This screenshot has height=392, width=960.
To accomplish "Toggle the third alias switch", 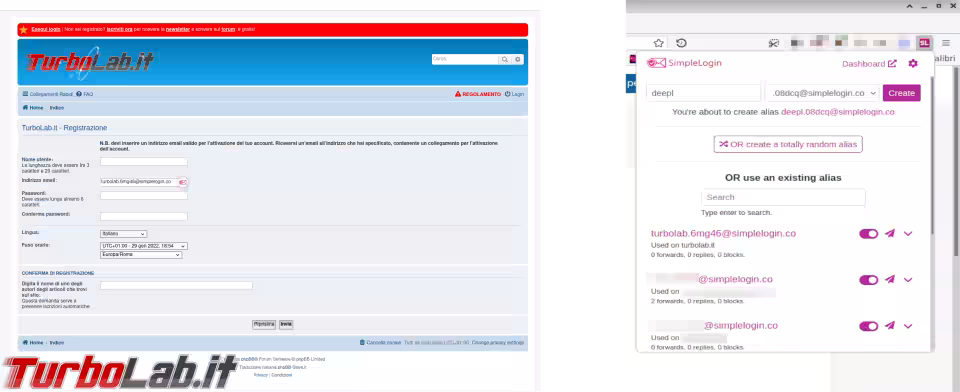I will point(869,326).
